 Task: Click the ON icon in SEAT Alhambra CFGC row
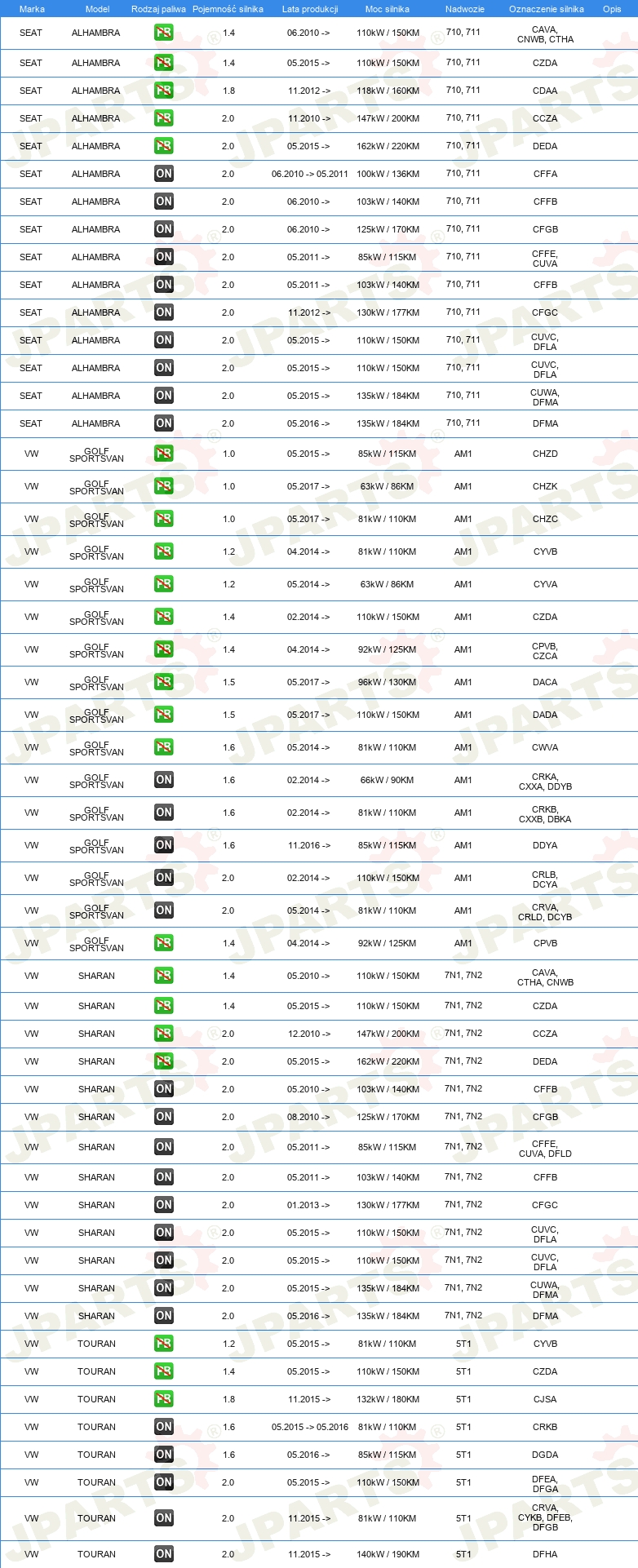(164, 312)
